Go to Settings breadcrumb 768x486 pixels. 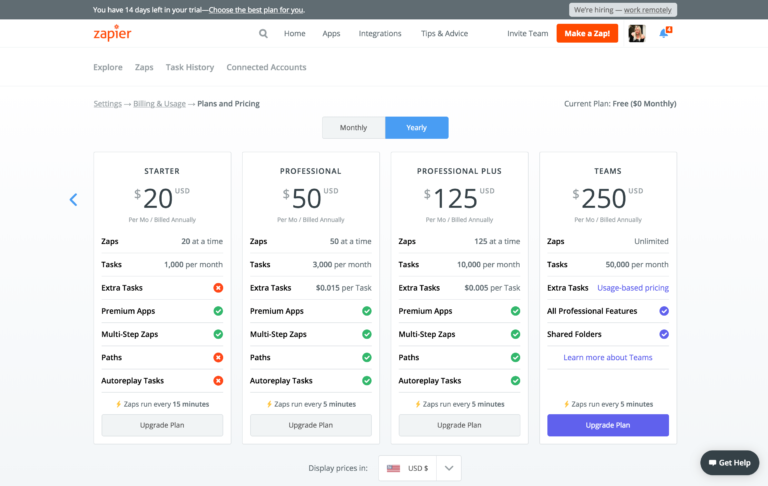point(107,103)
